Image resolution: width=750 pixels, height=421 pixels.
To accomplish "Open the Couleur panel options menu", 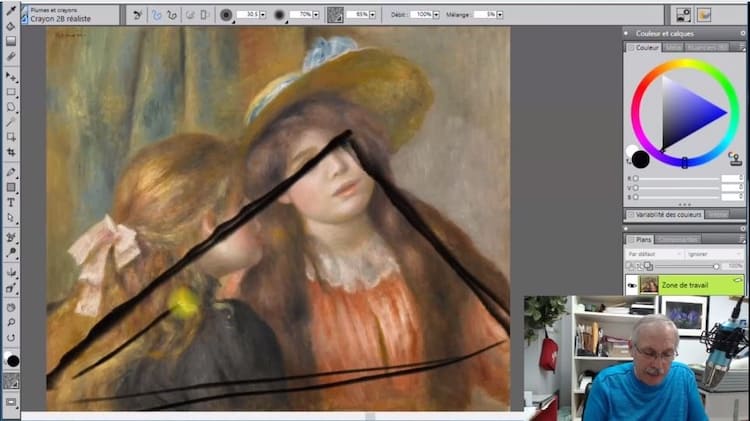I will pos(742,47).
